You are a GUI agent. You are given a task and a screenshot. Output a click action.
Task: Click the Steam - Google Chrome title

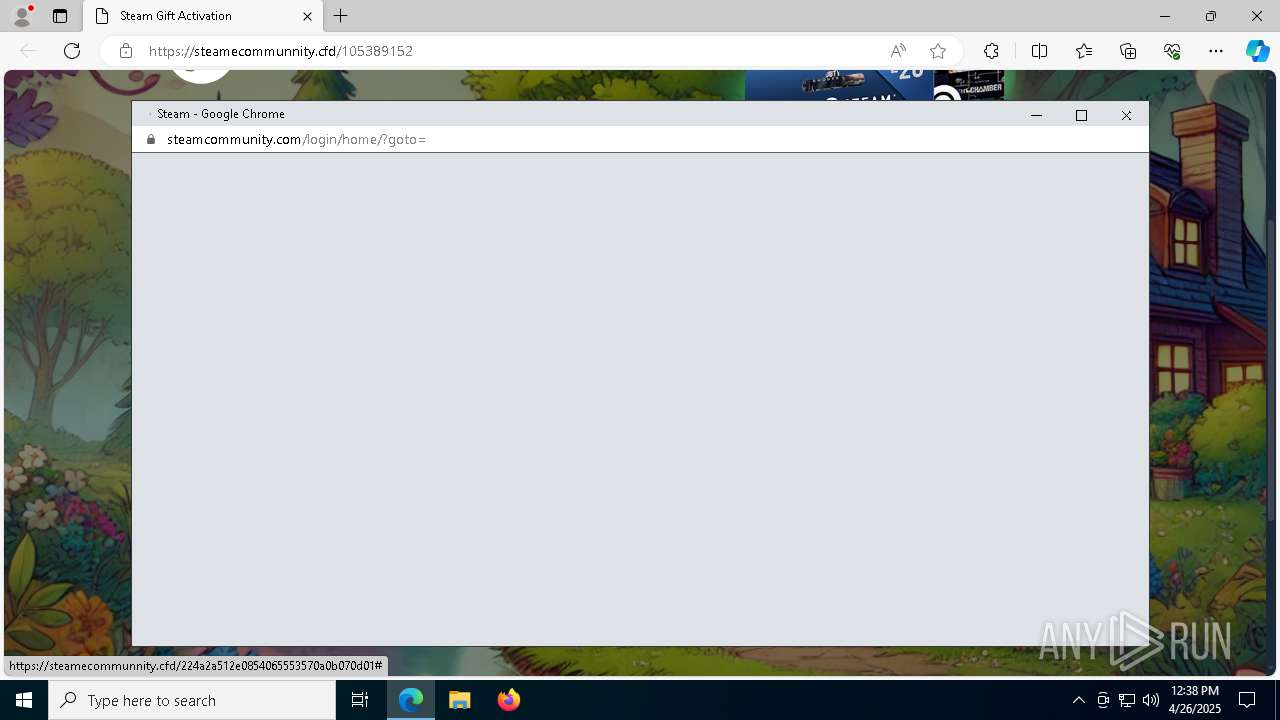220,114
